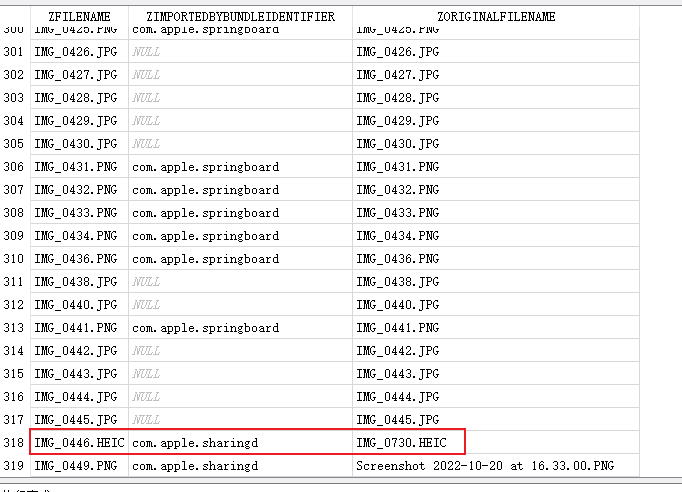The height and width of the screenshot is (492, 682).
Task: Select com.apple.springboard in row 306
Action: coord(241,167)
